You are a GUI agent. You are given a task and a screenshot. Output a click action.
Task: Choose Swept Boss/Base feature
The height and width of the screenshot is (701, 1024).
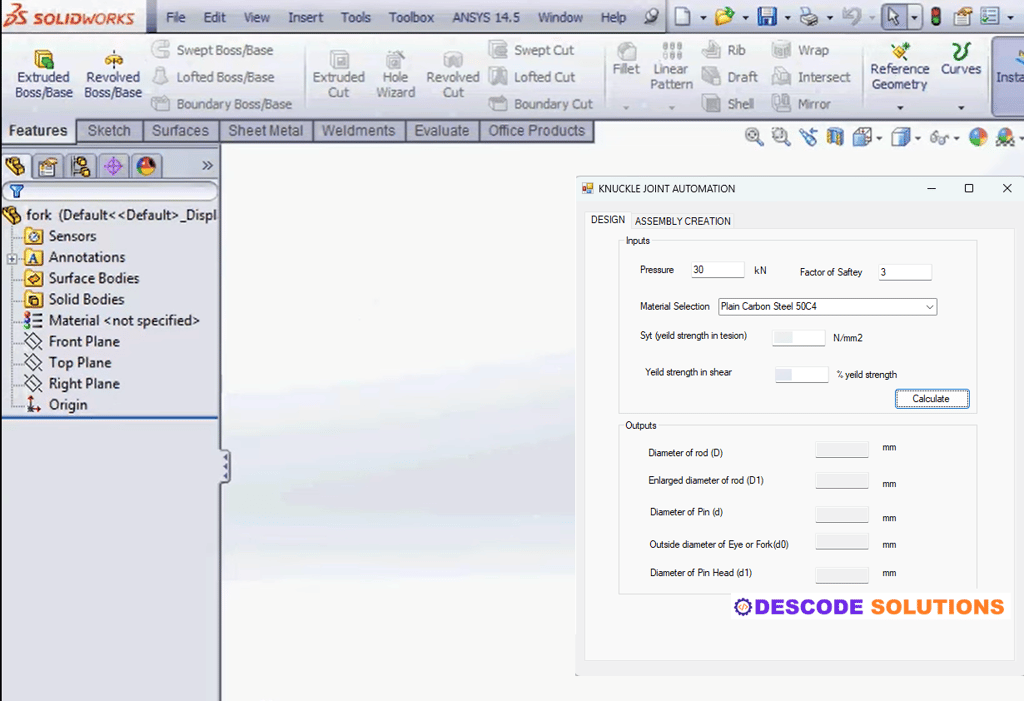pyautogui.click(x=212, y=50)
